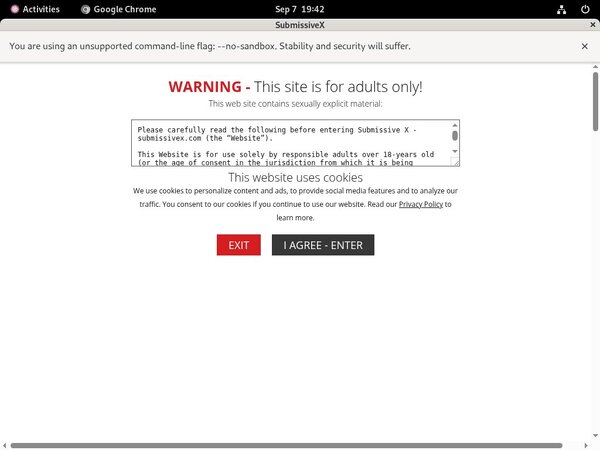The height and width of the screenshot is (450, 600).
Task: Expand the system status menu
Action: click(572, 9)
